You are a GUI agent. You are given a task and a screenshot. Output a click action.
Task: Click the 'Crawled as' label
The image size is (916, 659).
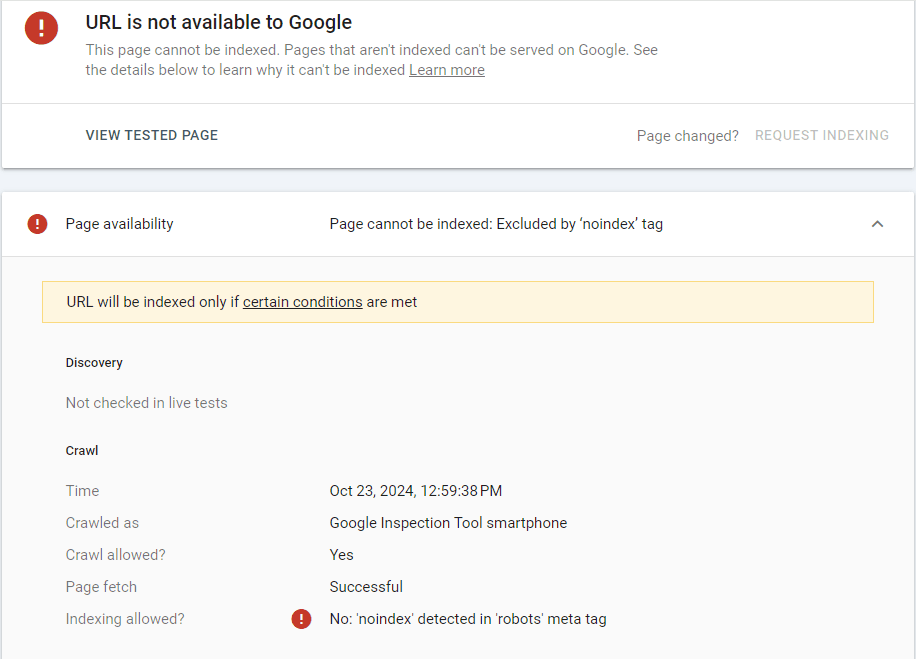(102, 523)
